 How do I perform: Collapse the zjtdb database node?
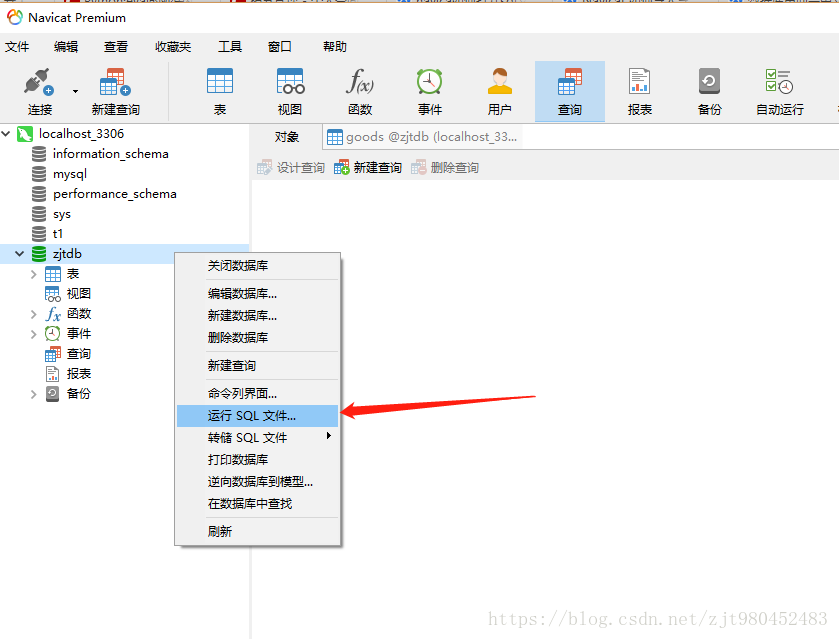[x=20, y=254]
